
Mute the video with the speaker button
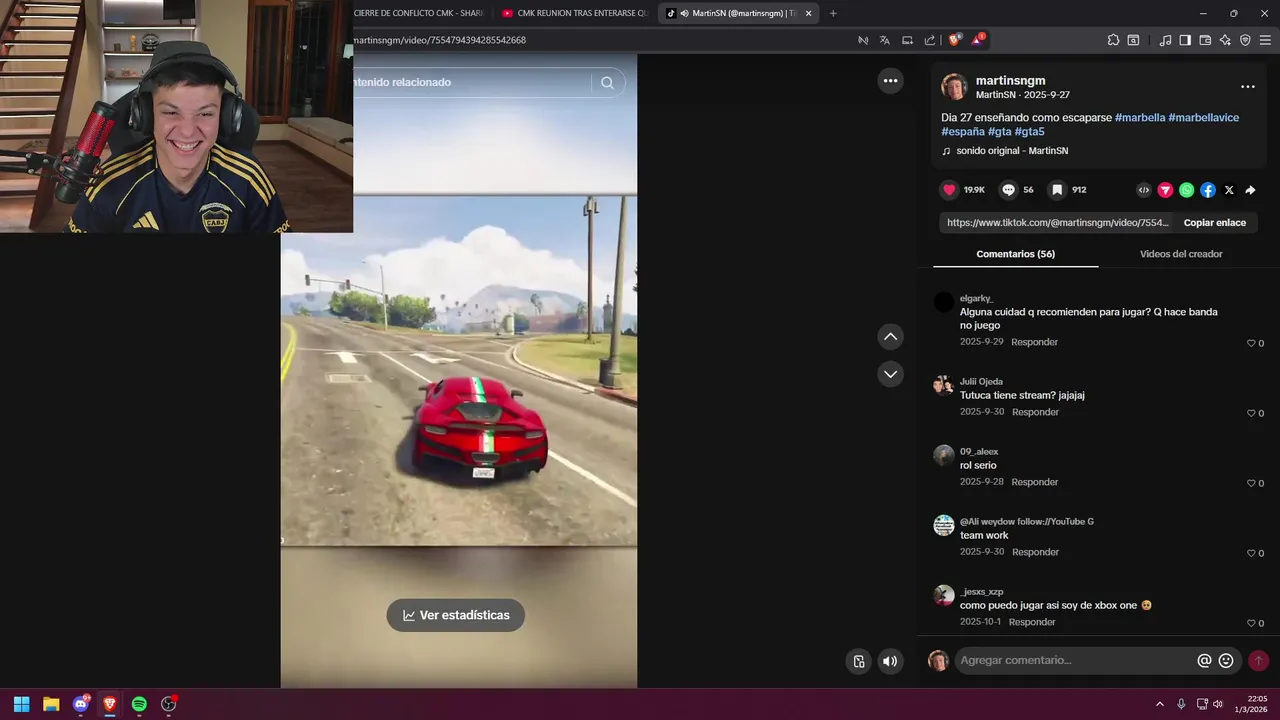[x=890, y=661]
